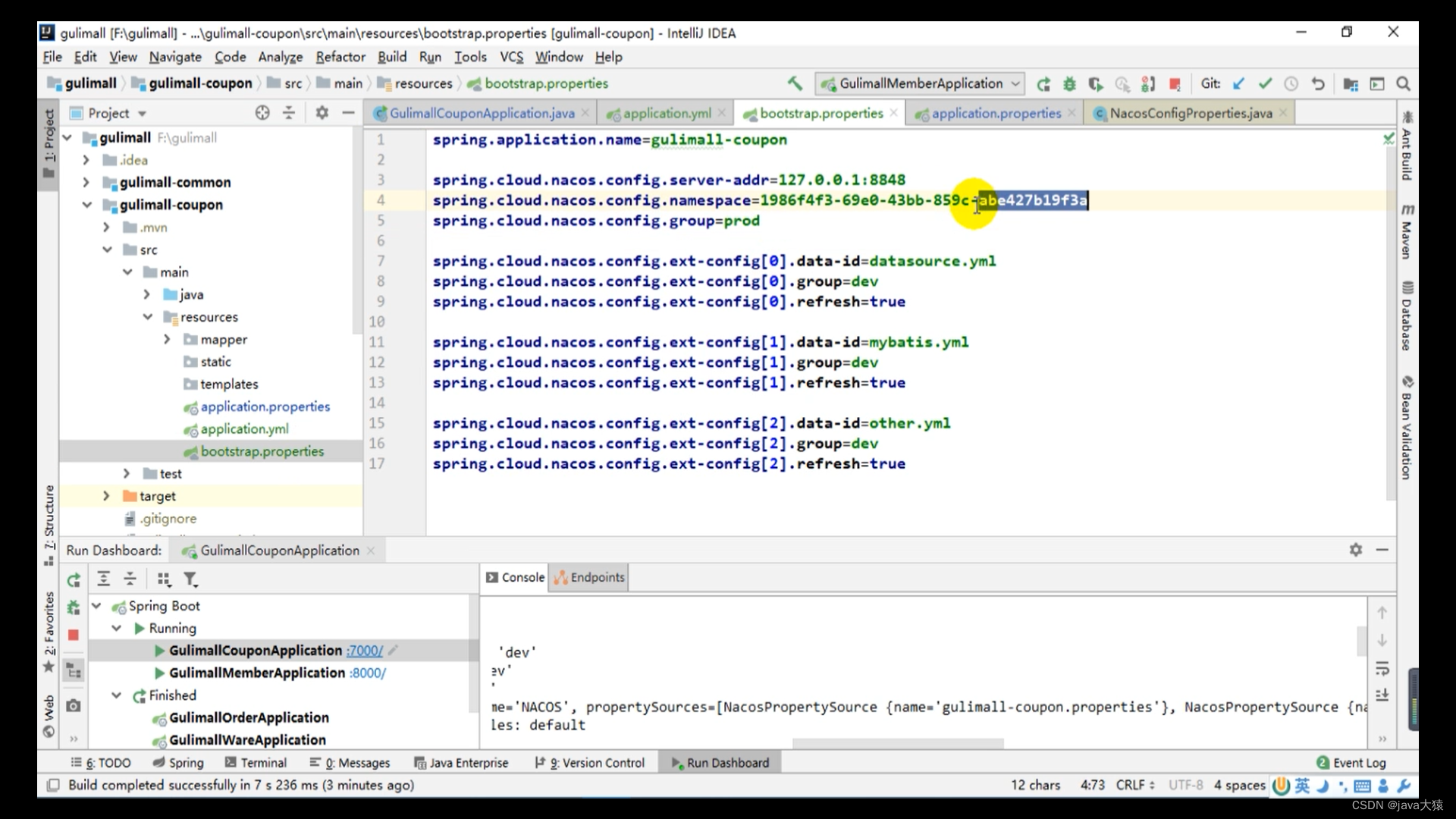
Task: Open the :8000/ link of GulimallMemberApplication
Action: 368,673
